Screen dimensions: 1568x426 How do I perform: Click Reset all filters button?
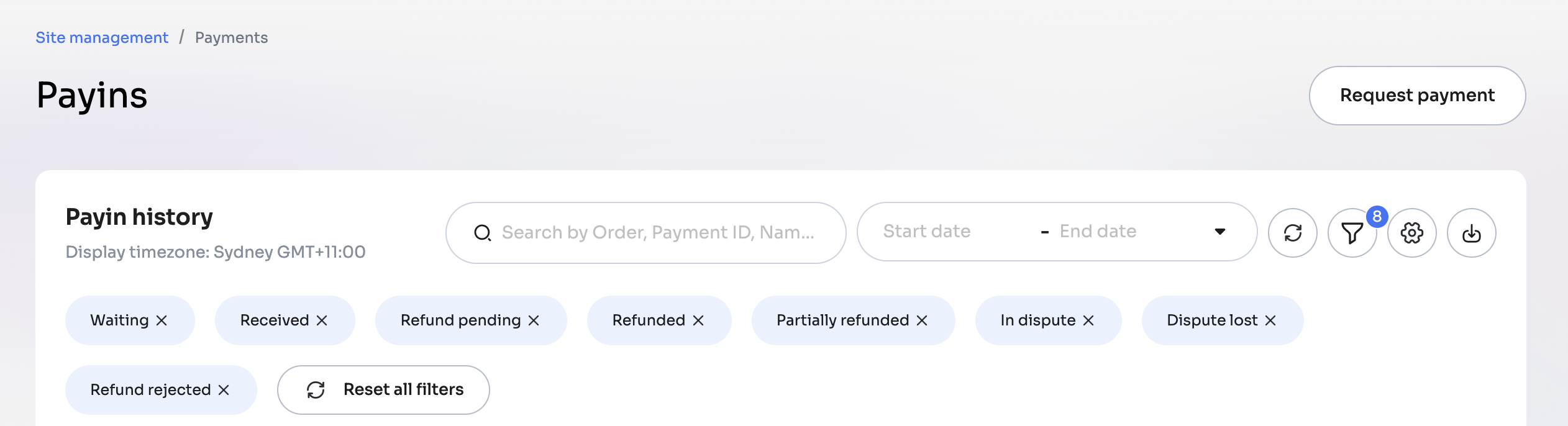[383, 390]
